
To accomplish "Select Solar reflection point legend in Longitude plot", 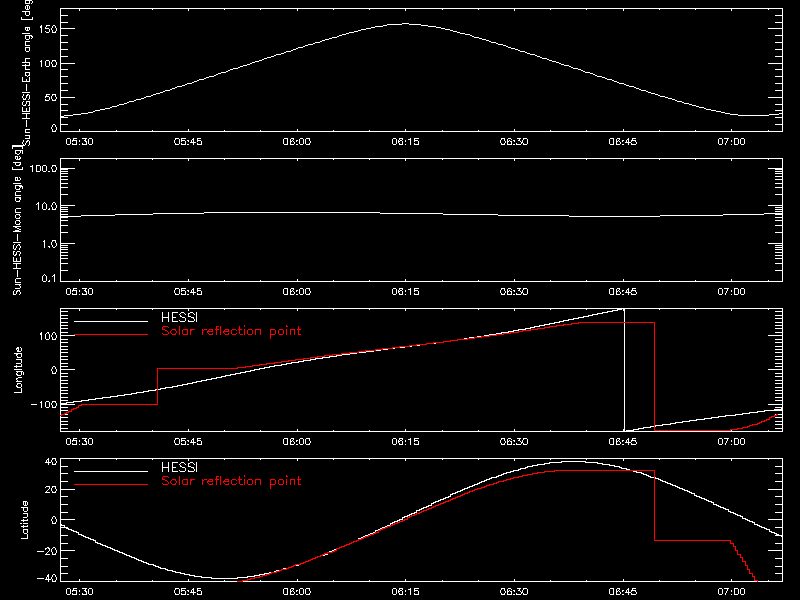I will click(x=231, y=331).
